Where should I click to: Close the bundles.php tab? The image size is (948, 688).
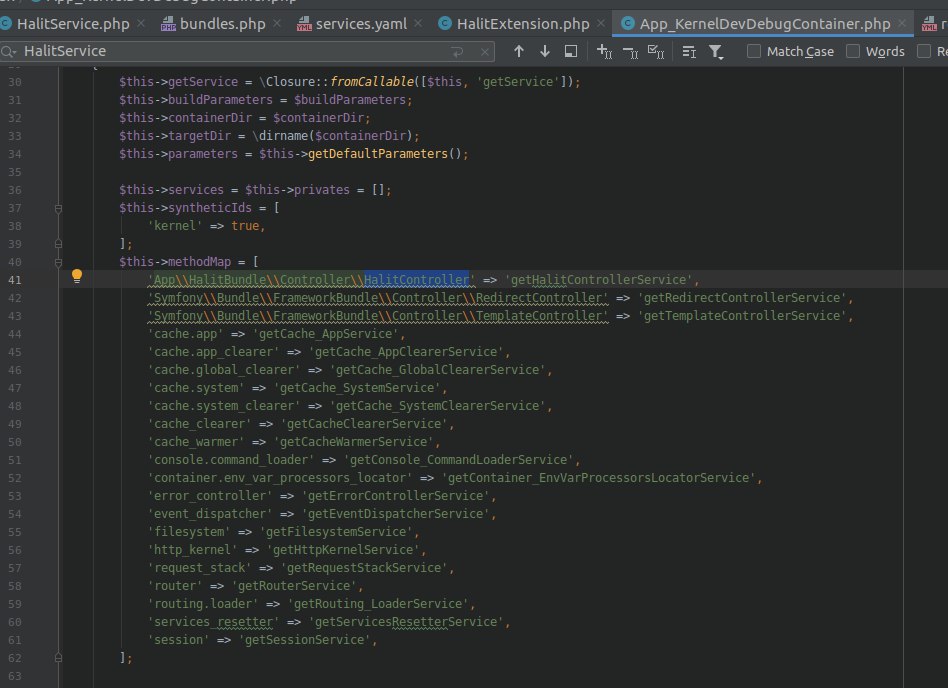point(277,23)
